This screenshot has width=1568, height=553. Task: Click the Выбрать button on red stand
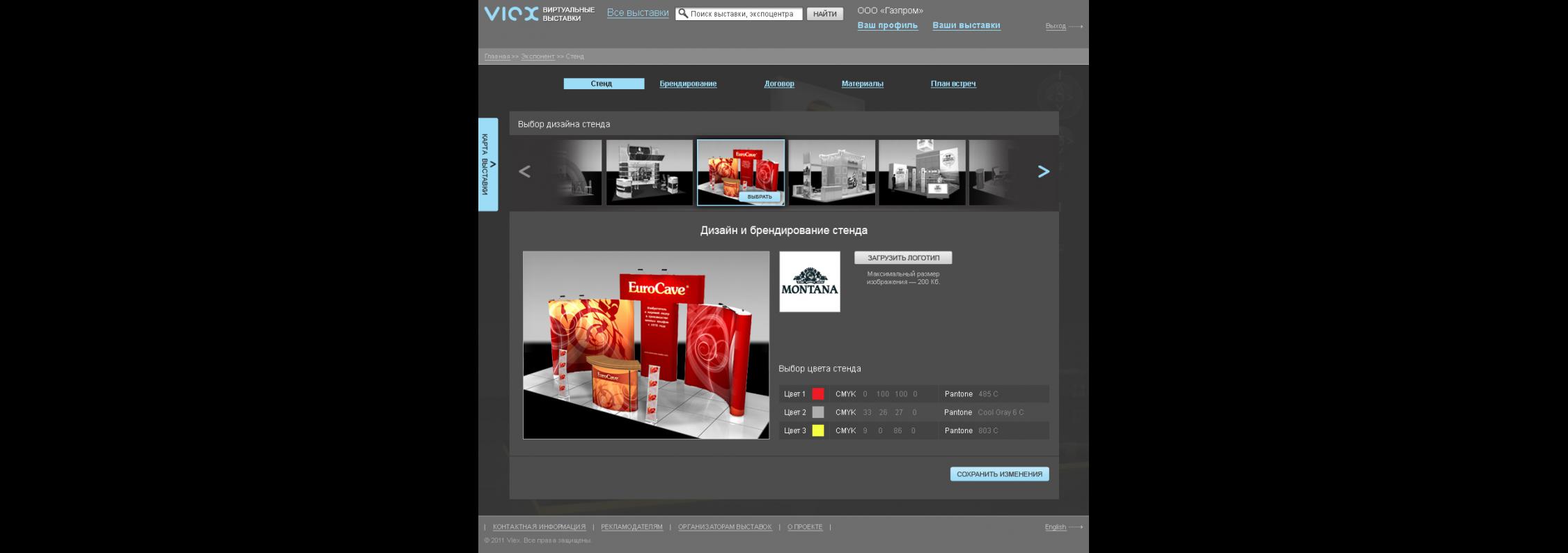(x=760, y=197)
